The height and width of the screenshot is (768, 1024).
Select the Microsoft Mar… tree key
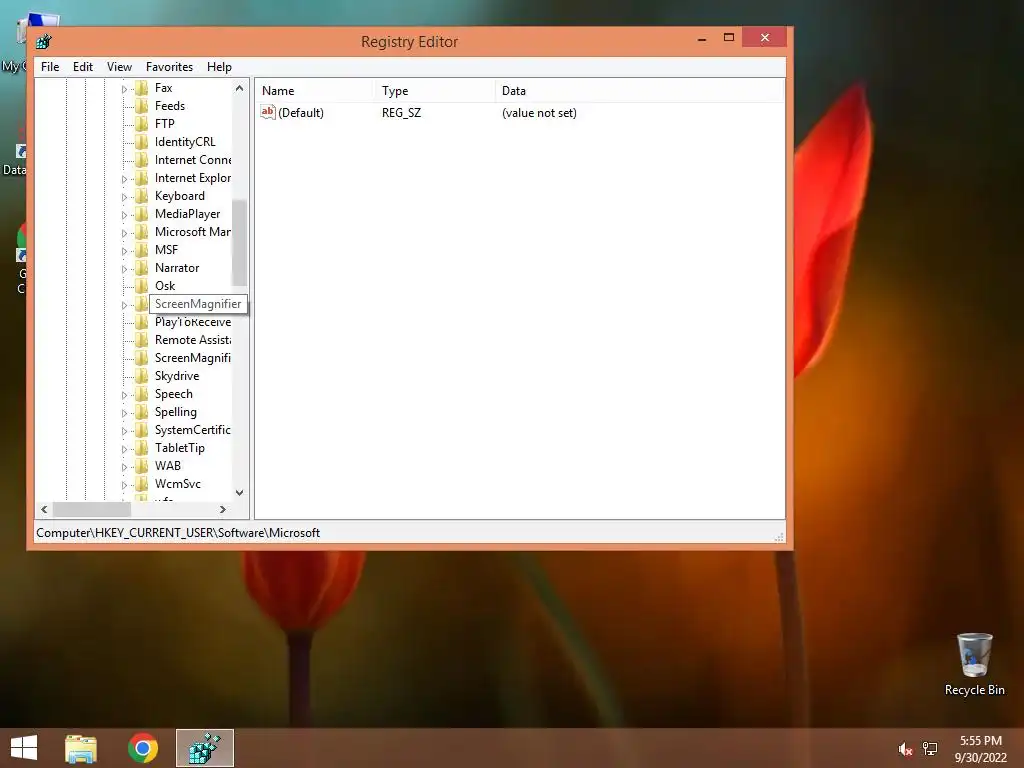[193, 232]
